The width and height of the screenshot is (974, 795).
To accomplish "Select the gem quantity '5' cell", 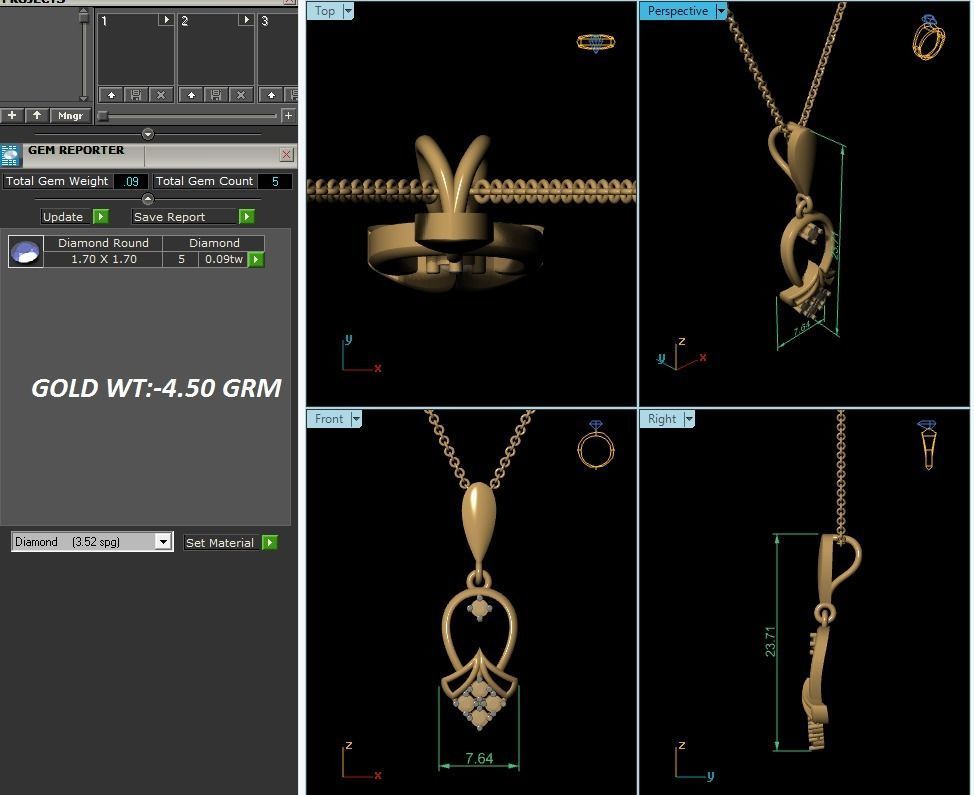I will click(181, 259).
